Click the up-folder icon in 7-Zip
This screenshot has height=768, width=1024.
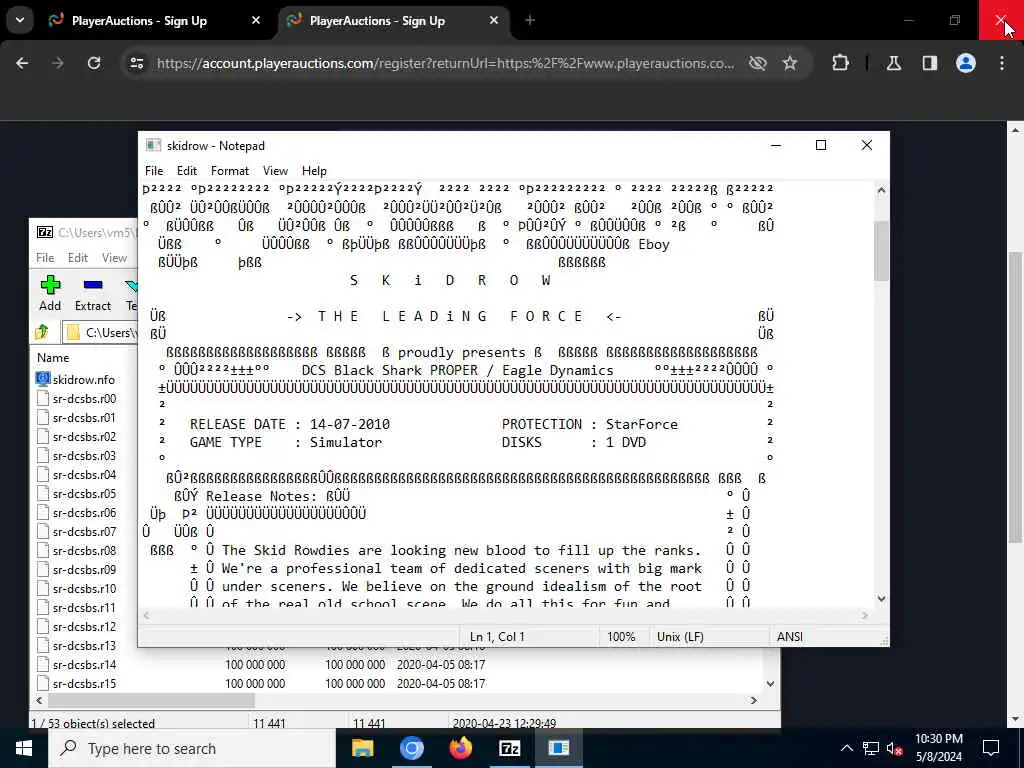coord(42,332)
